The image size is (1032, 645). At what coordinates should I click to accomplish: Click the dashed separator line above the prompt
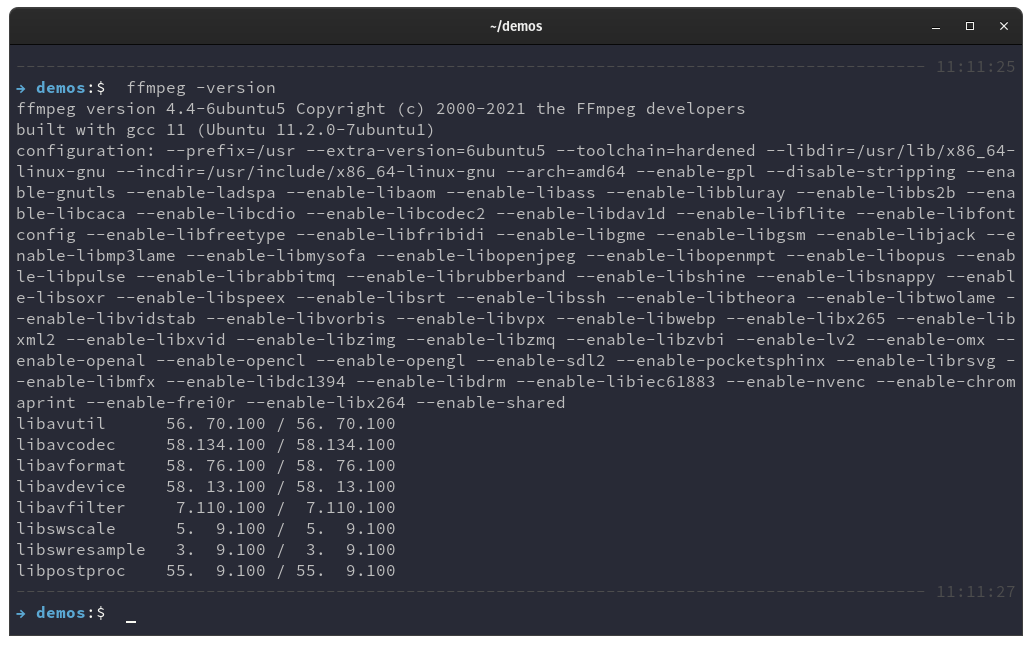tap(450, 591)
